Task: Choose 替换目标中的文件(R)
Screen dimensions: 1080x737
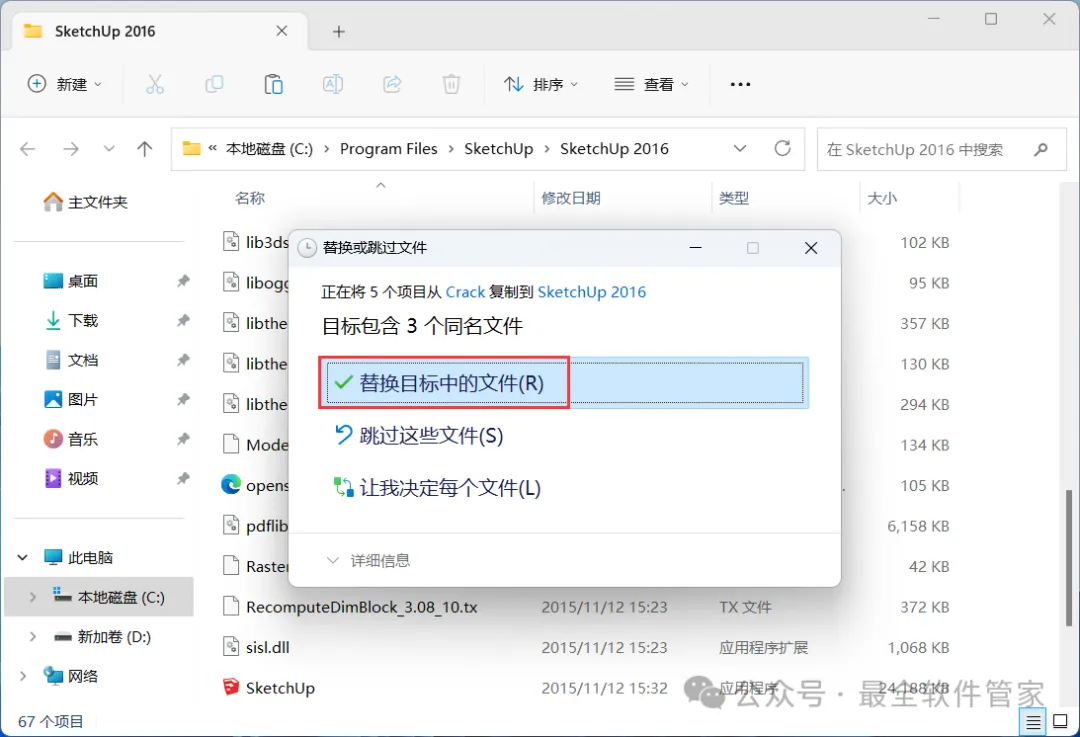Action: (x=565, y=383)
